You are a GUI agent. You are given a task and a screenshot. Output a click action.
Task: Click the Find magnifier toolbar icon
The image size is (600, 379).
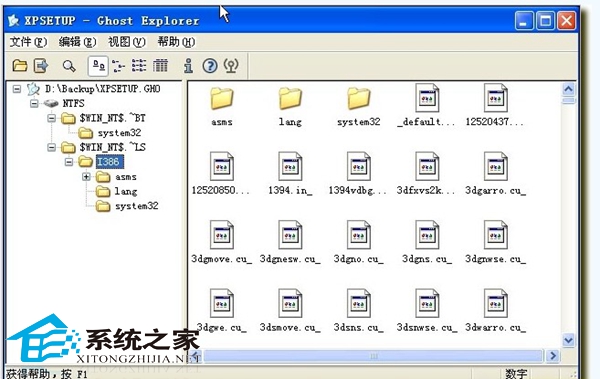(x=69, y=66)
